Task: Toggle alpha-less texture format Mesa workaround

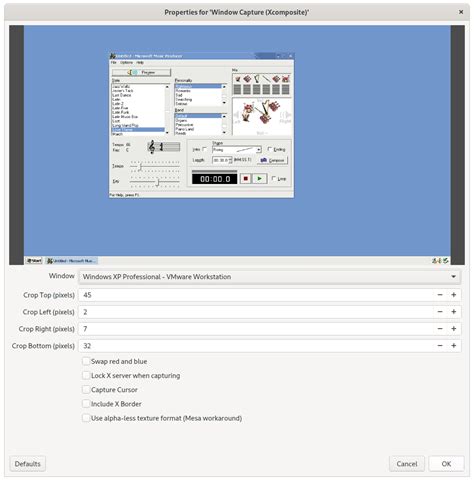Action: 86,418
